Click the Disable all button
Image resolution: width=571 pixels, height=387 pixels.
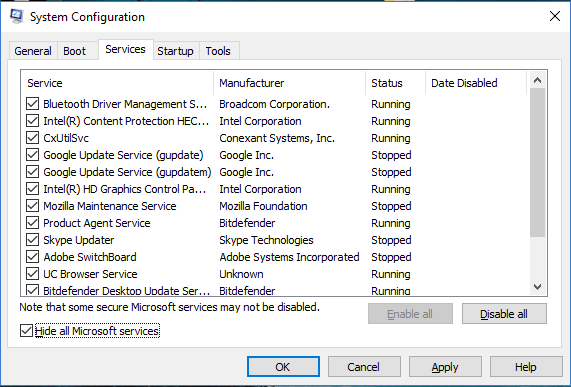(x=504, y=314)
